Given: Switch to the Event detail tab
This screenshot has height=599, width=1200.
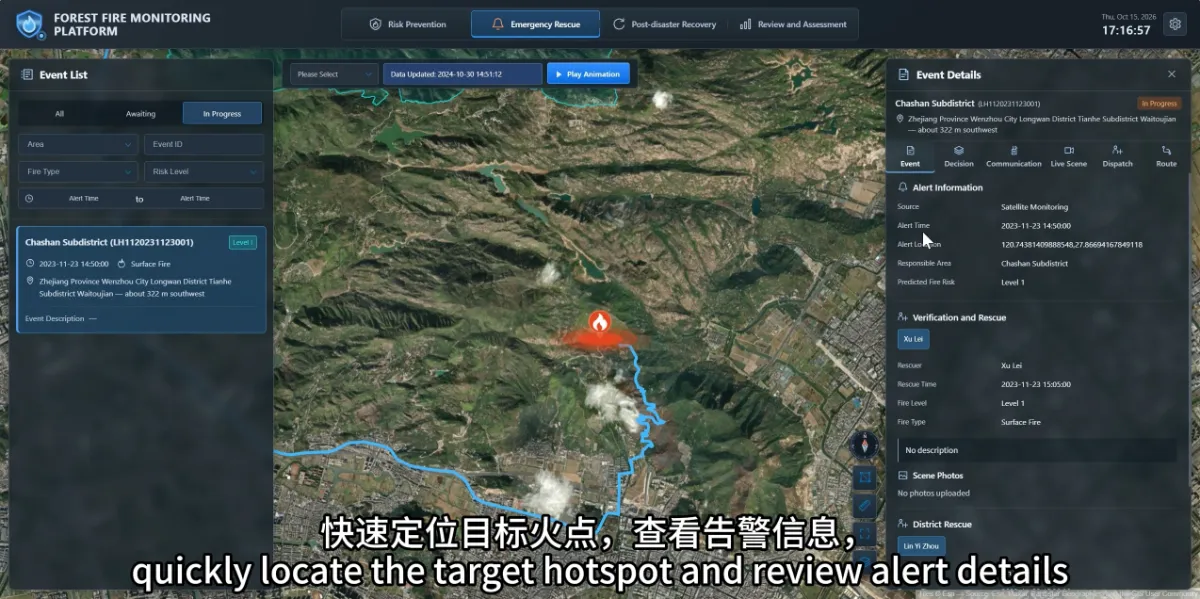Looking at the screenshot, I should coord(910,157).
